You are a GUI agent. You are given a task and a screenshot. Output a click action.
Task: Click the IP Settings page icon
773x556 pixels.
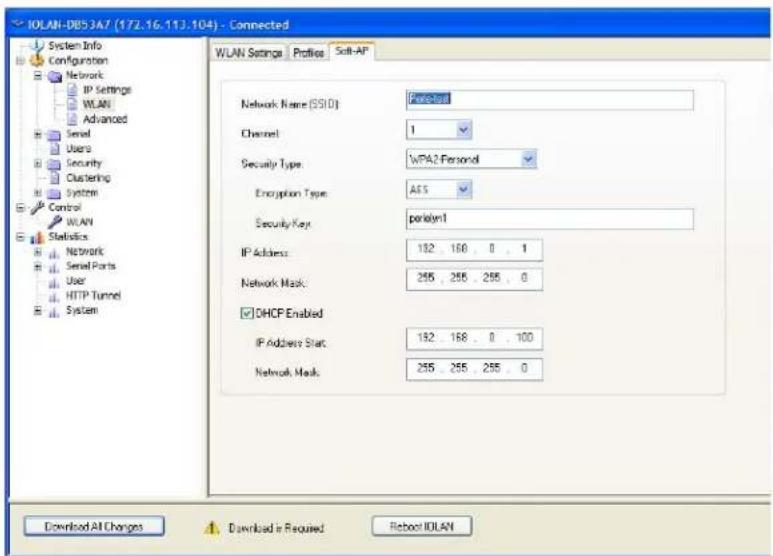point(72,90)
